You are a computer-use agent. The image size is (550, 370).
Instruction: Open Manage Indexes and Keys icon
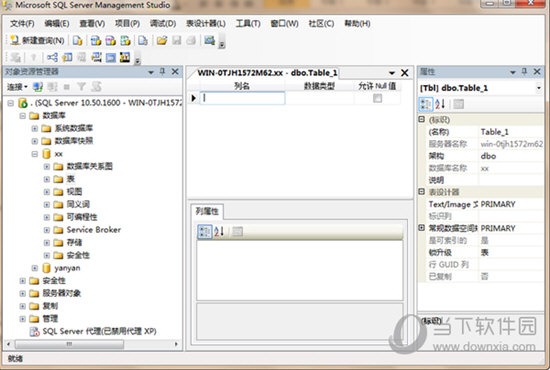[x=67, y=57]
